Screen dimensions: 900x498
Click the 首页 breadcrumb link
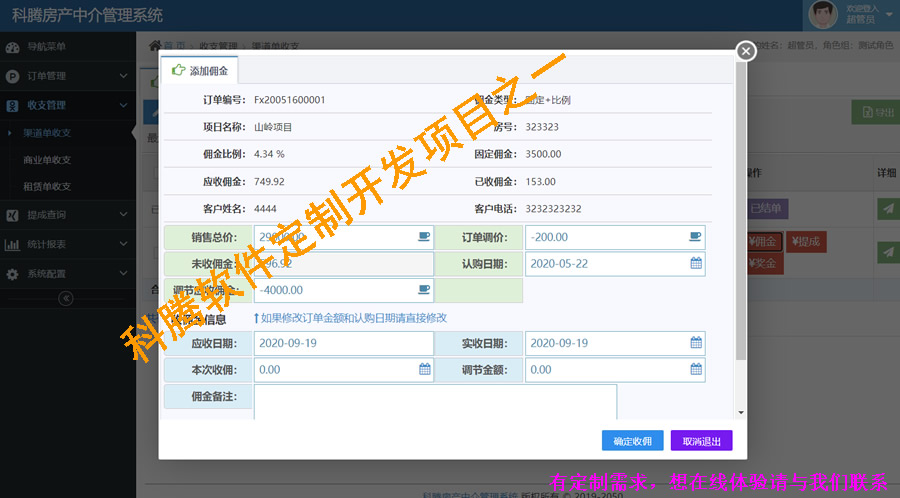point(174,45)
